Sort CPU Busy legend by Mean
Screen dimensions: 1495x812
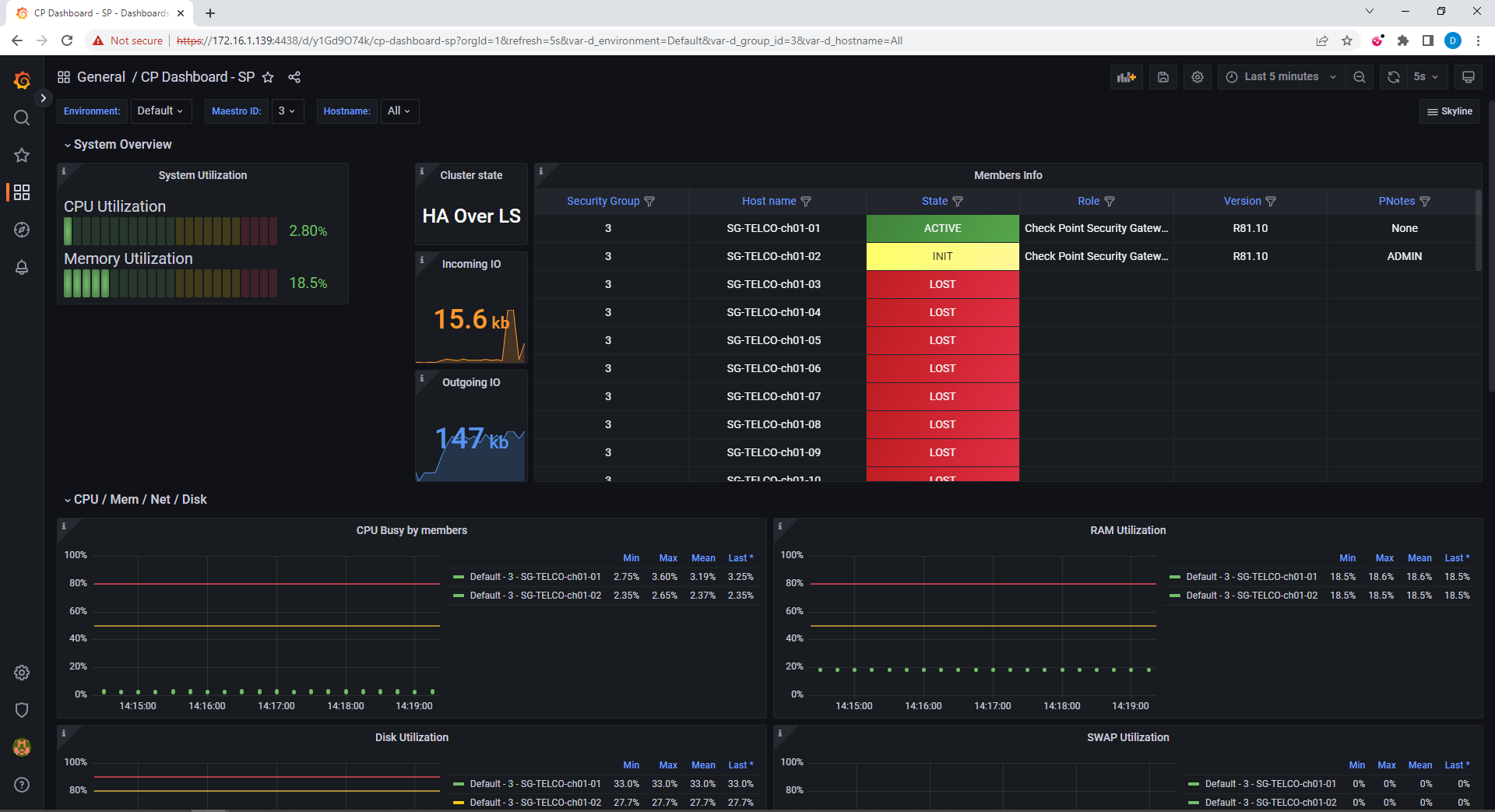[x=703, y=558]
